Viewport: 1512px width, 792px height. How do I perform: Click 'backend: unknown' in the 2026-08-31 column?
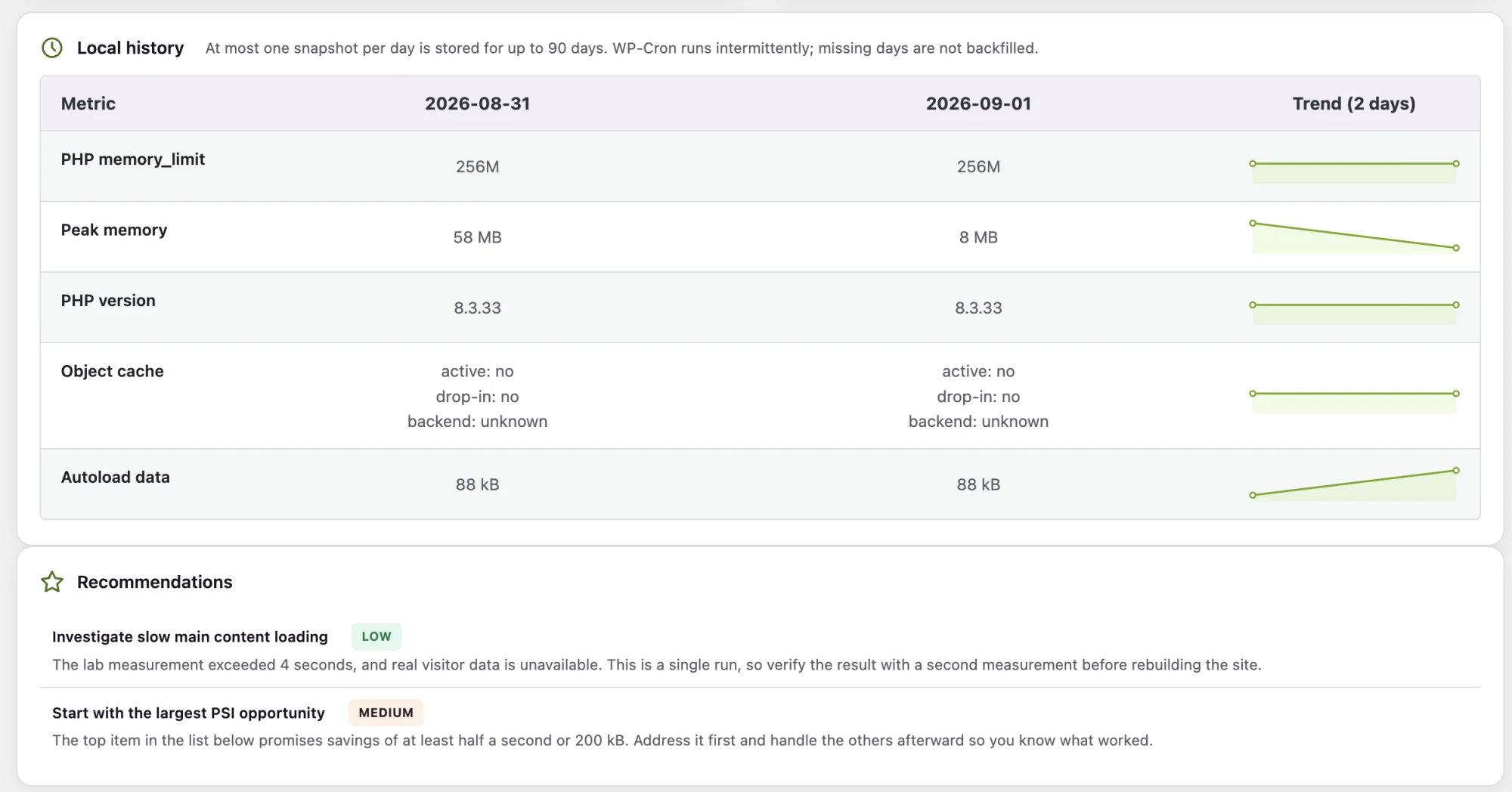coord(477,422)
